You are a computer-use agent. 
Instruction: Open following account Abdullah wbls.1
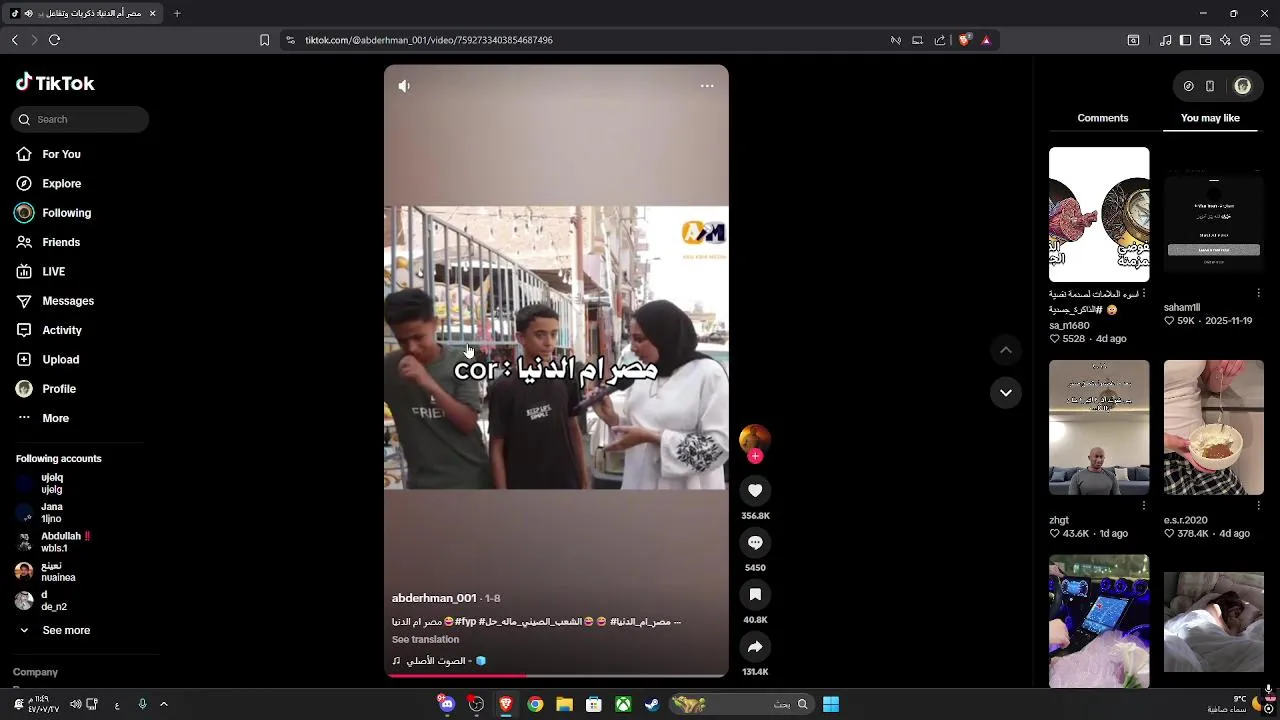tap(55, 542)
